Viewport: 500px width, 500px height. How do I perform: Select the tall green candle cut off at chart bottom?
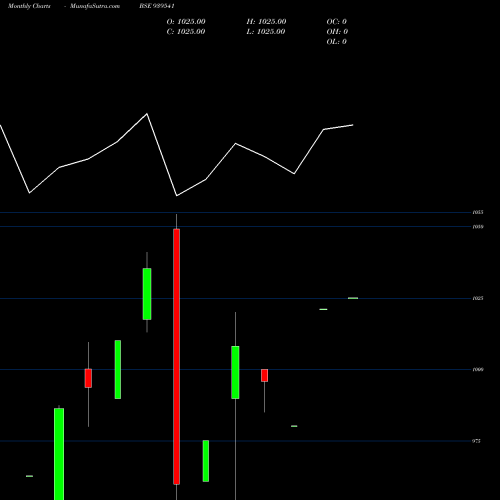tap(59, 454)
